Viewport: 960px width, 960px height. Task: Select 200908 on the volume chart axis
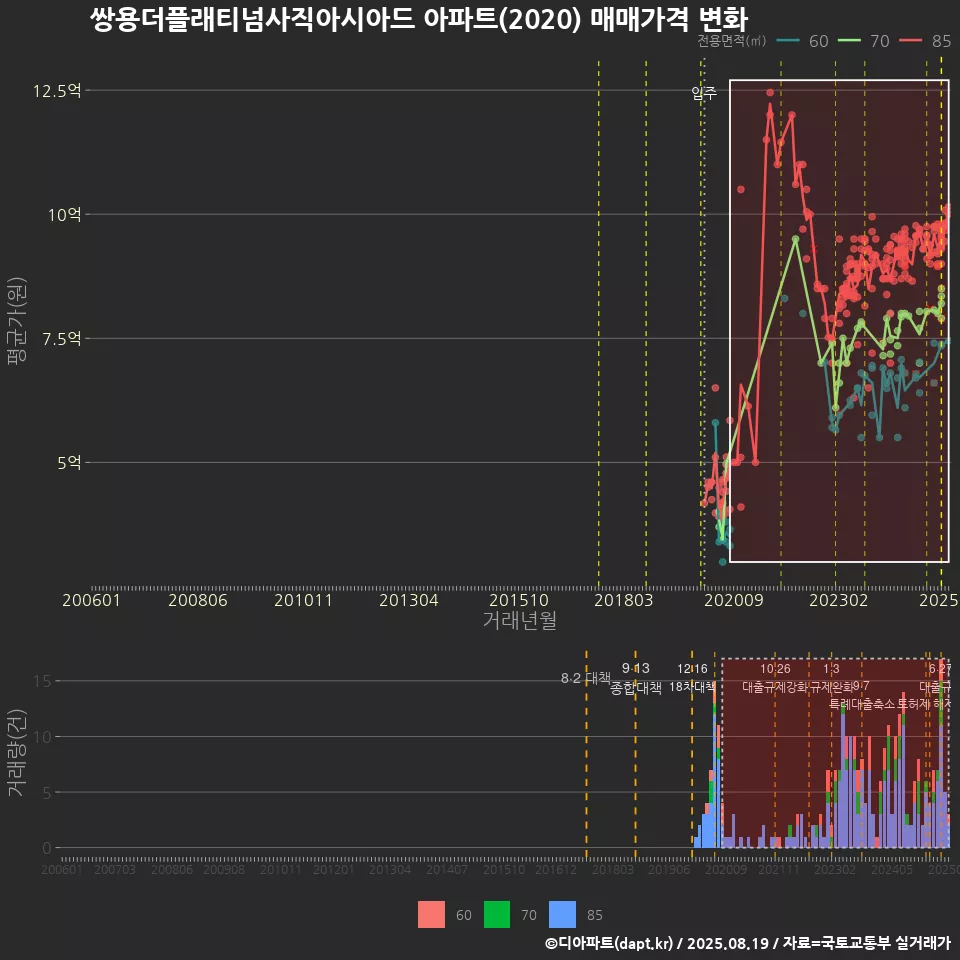tap(224, 869)
